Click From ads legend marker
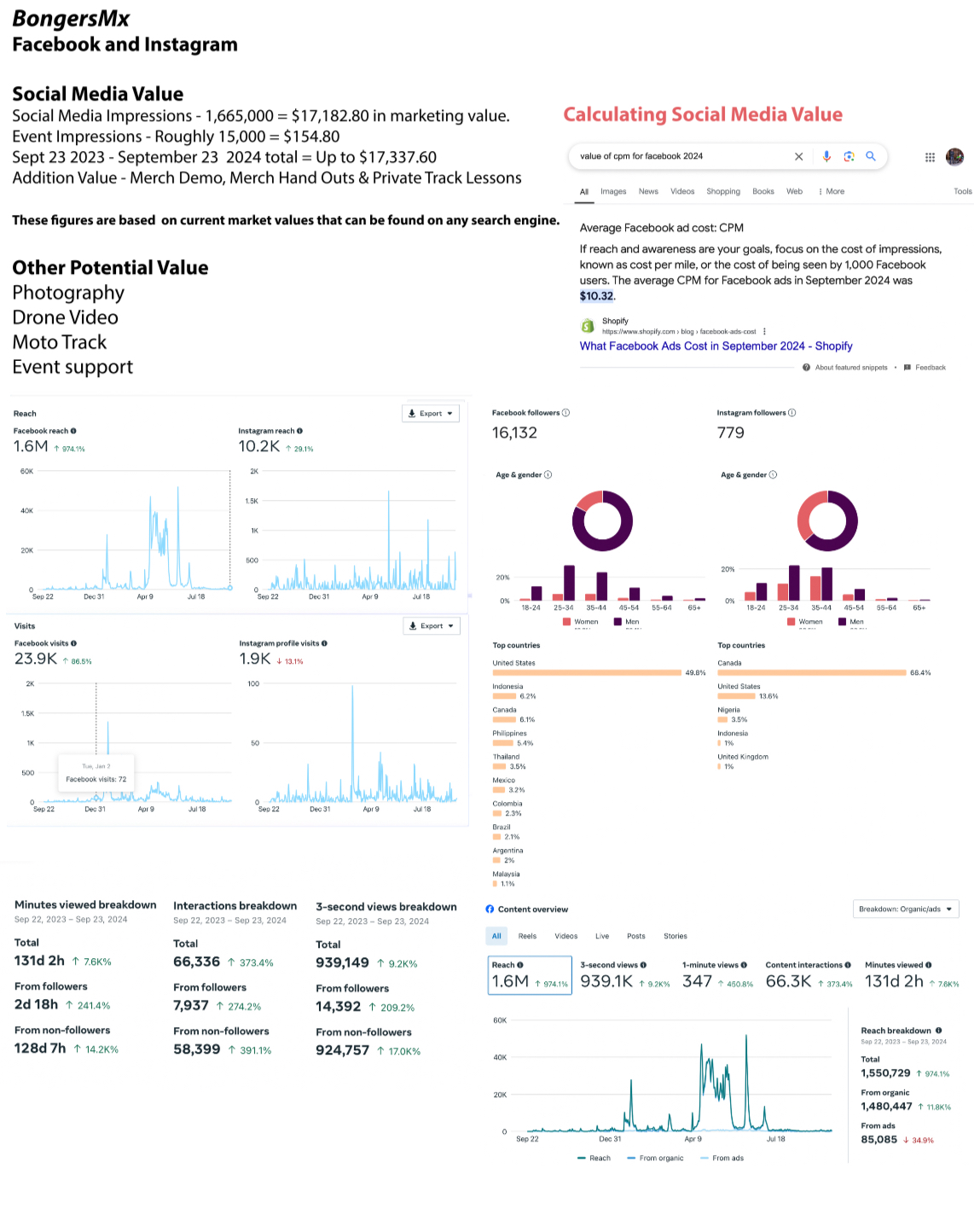This screenshot has height=1232, width=974. pyautogui.click(x=704, y=1159)
